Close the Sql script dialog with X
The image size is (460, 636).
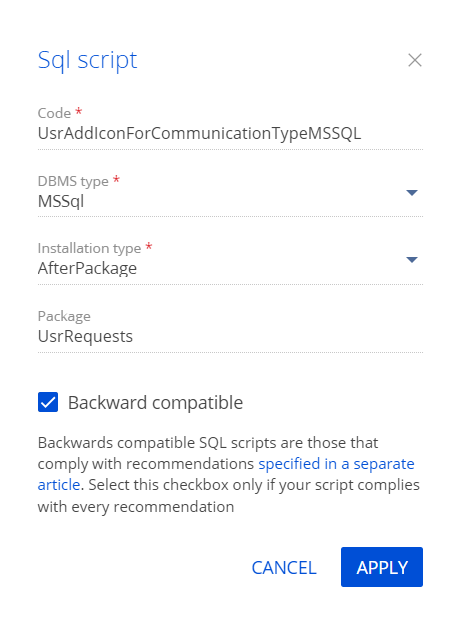click(x=415, y=60)
